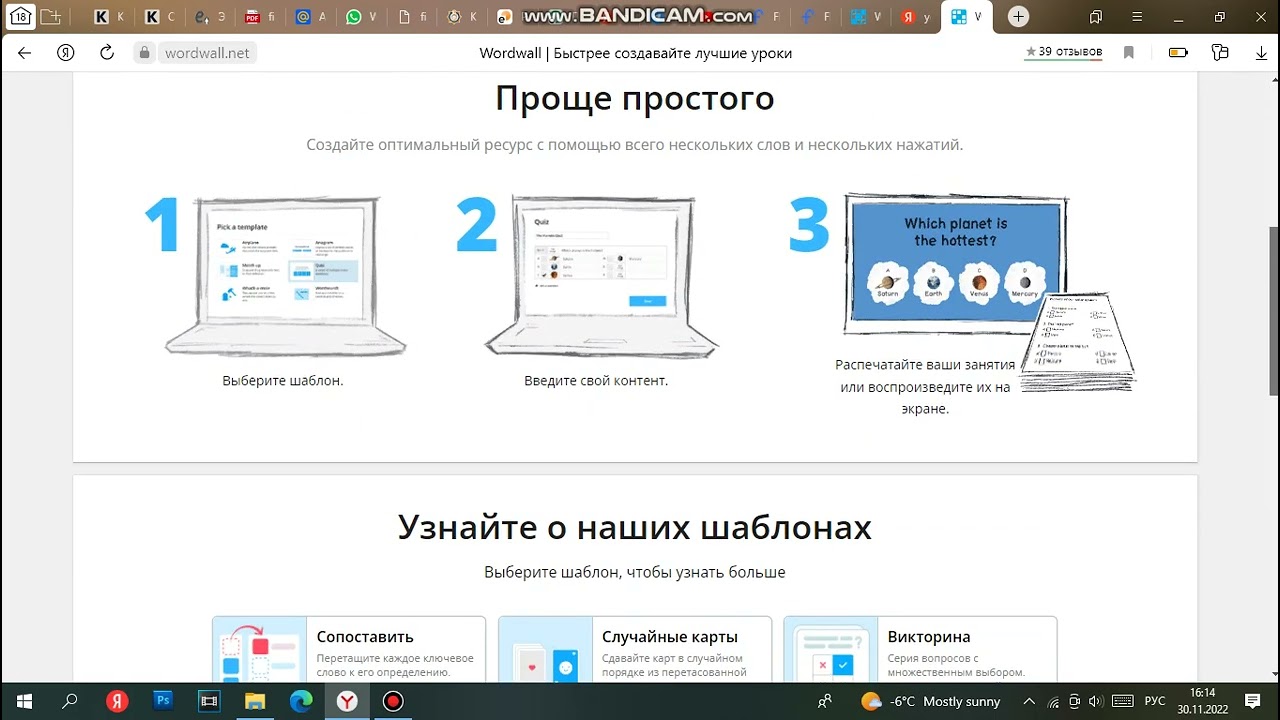Open the tab groups folder icon
Viewport: 1280px width, 720px height.
[x=50, y=16]
